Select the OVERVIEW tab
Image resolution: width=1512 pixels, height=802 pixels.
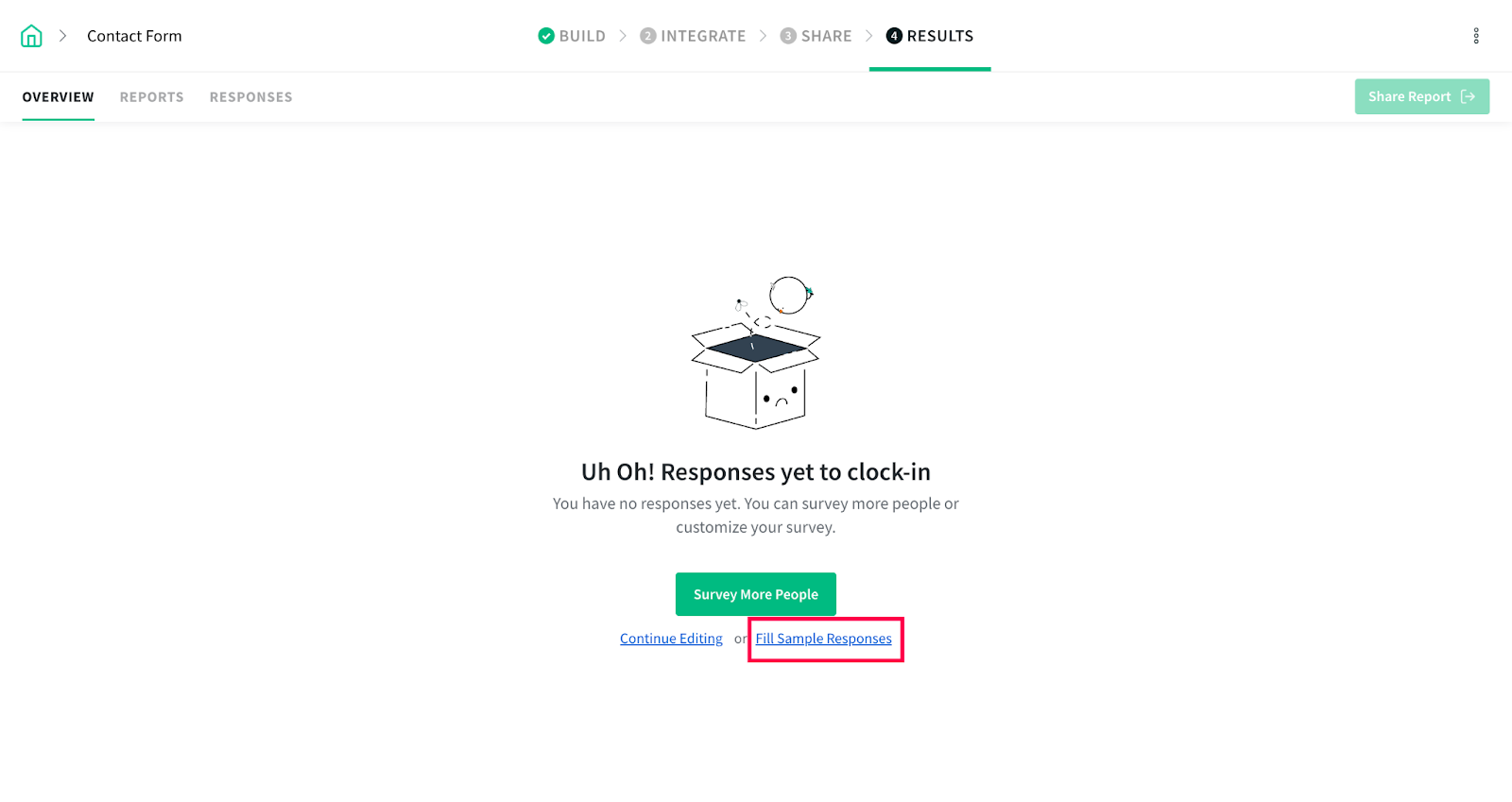tap(59, 97)
